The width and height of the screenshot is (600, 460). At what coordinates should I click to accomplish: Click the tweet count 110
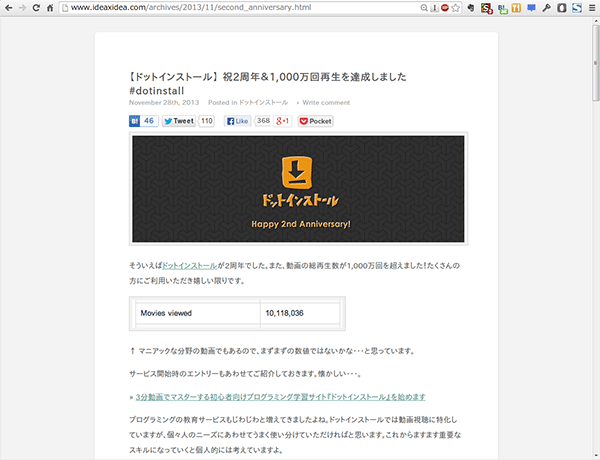click(x=207, y=121)
